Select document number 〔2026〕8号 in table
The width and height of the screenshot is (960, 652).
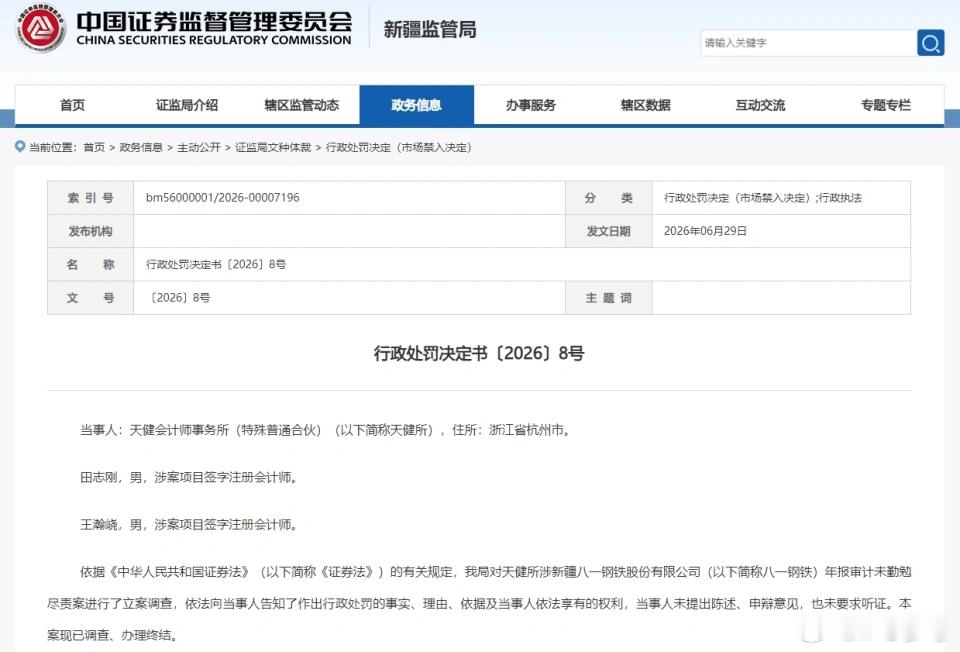178,298
